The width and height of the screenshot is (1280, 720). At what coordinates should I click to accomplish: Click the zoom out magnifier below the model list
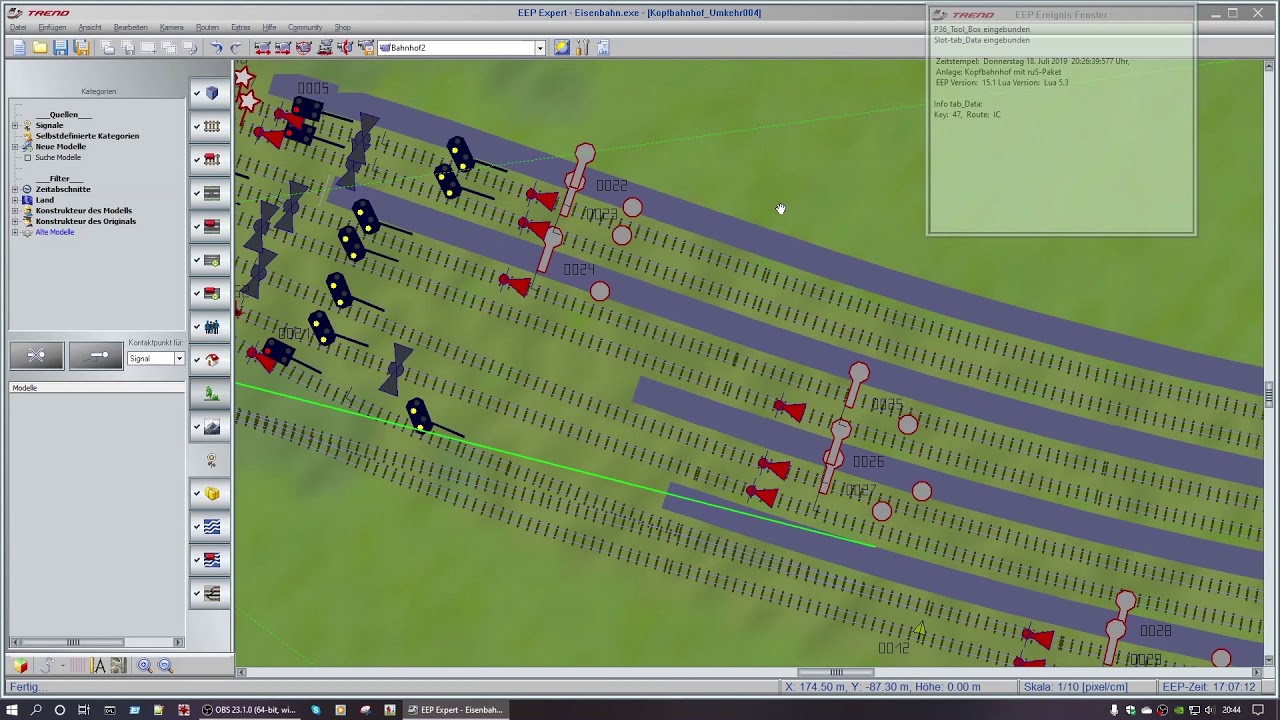(x=166, y=666)
